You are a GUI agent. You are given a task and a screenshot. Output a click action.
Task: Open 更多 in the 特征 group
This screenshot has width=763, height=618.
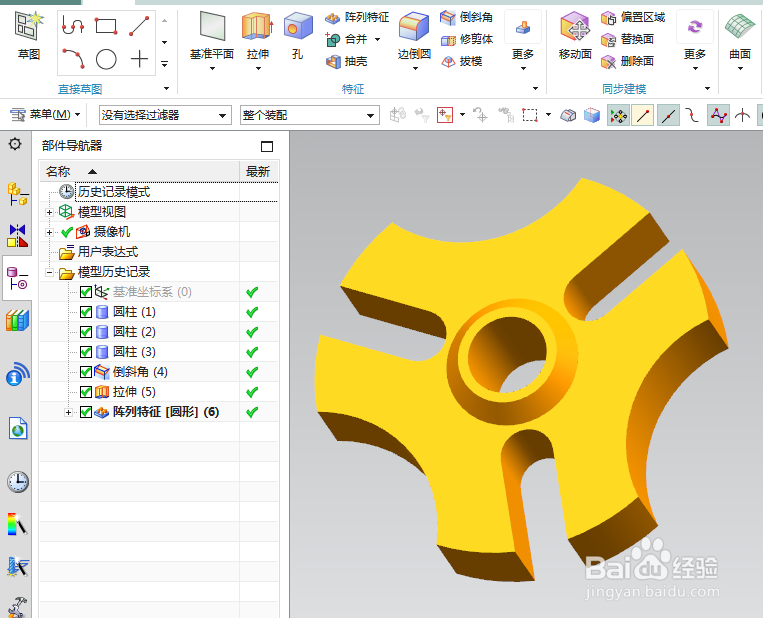click(x=523, y=41)
